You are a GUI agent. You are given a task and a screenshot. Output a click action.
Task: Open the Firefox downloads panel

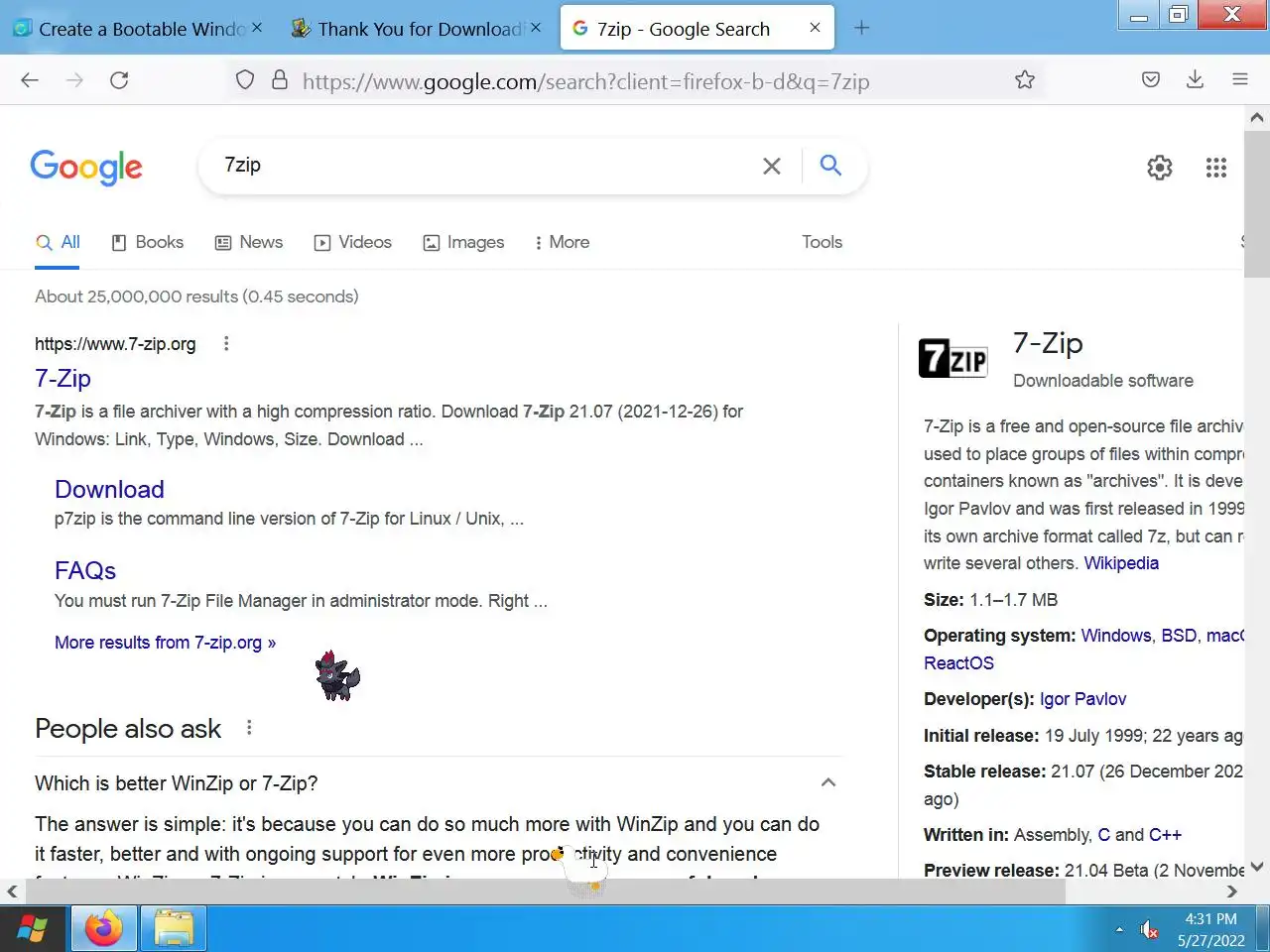(x=1195, y=80)
